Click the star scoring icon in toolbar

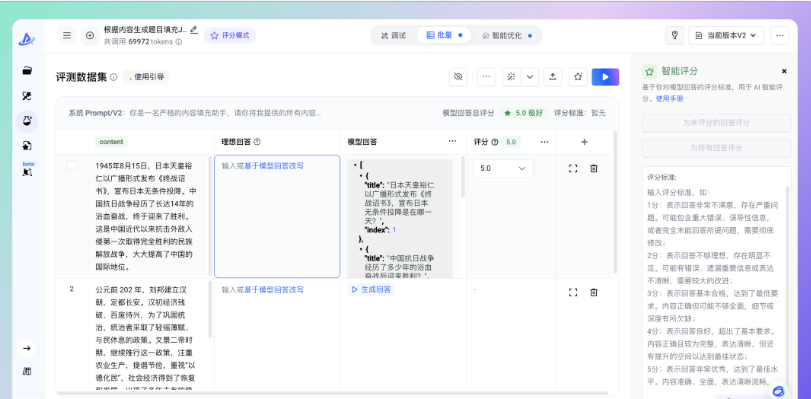point(578,77)
